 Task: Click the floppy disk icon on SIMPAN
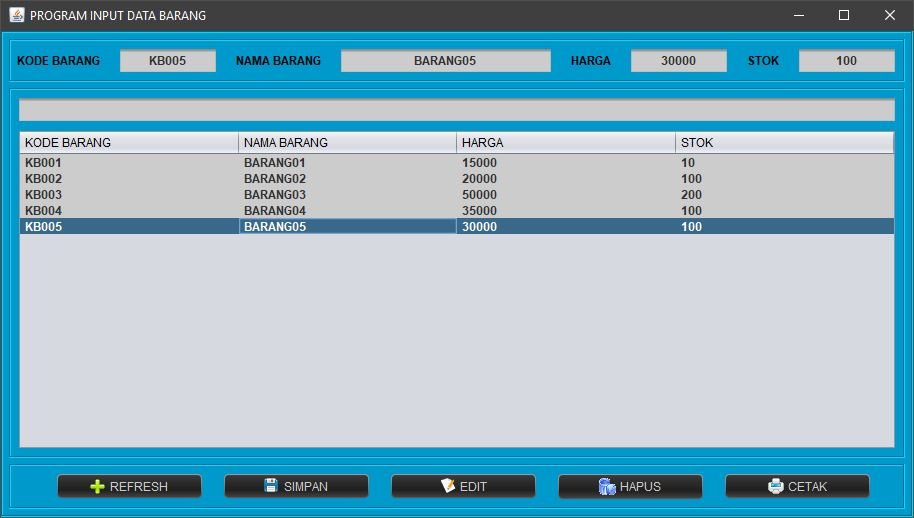[x=271, y=486]
